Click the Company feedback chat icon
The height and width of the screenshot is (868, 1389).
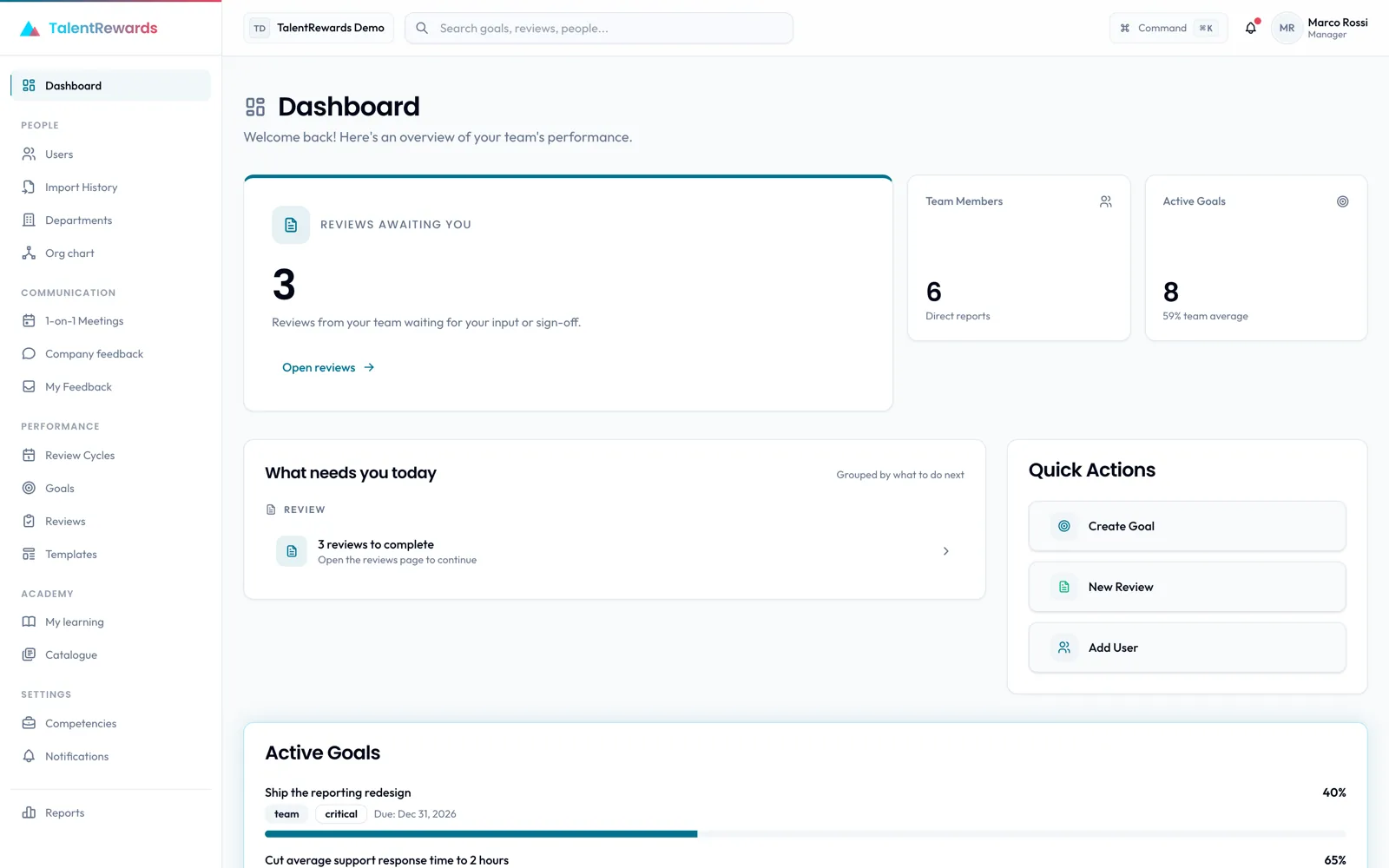[x=29, y=353]
